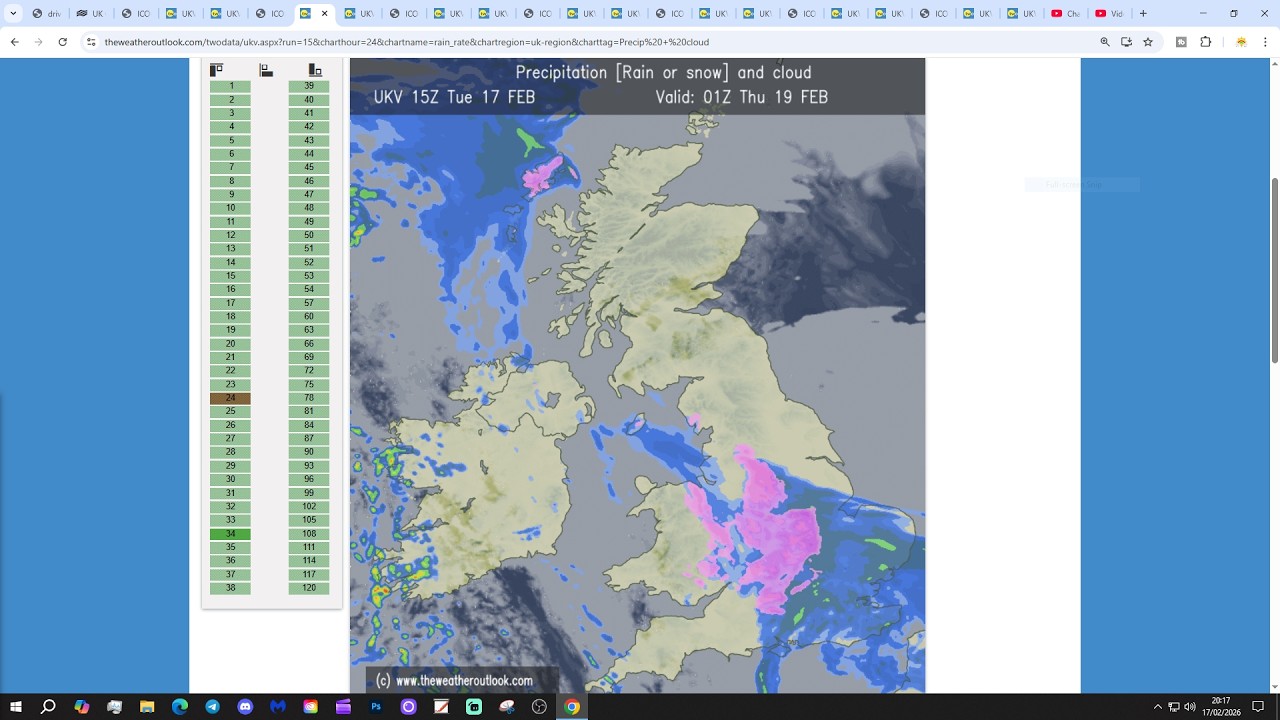This screenshot has height=720, width=1280.
Task: Open Photoshop from the taskbar
Action: 376,707
